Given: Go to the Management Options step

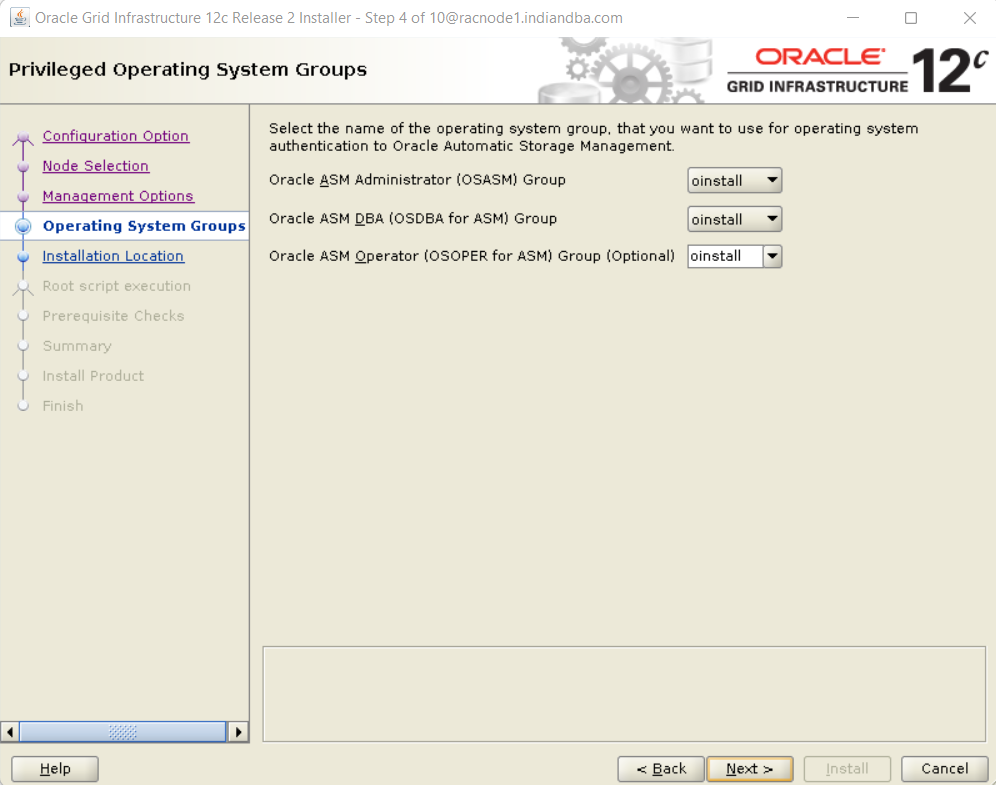Looking at the screenshot, I should click(x=118, y=196).
